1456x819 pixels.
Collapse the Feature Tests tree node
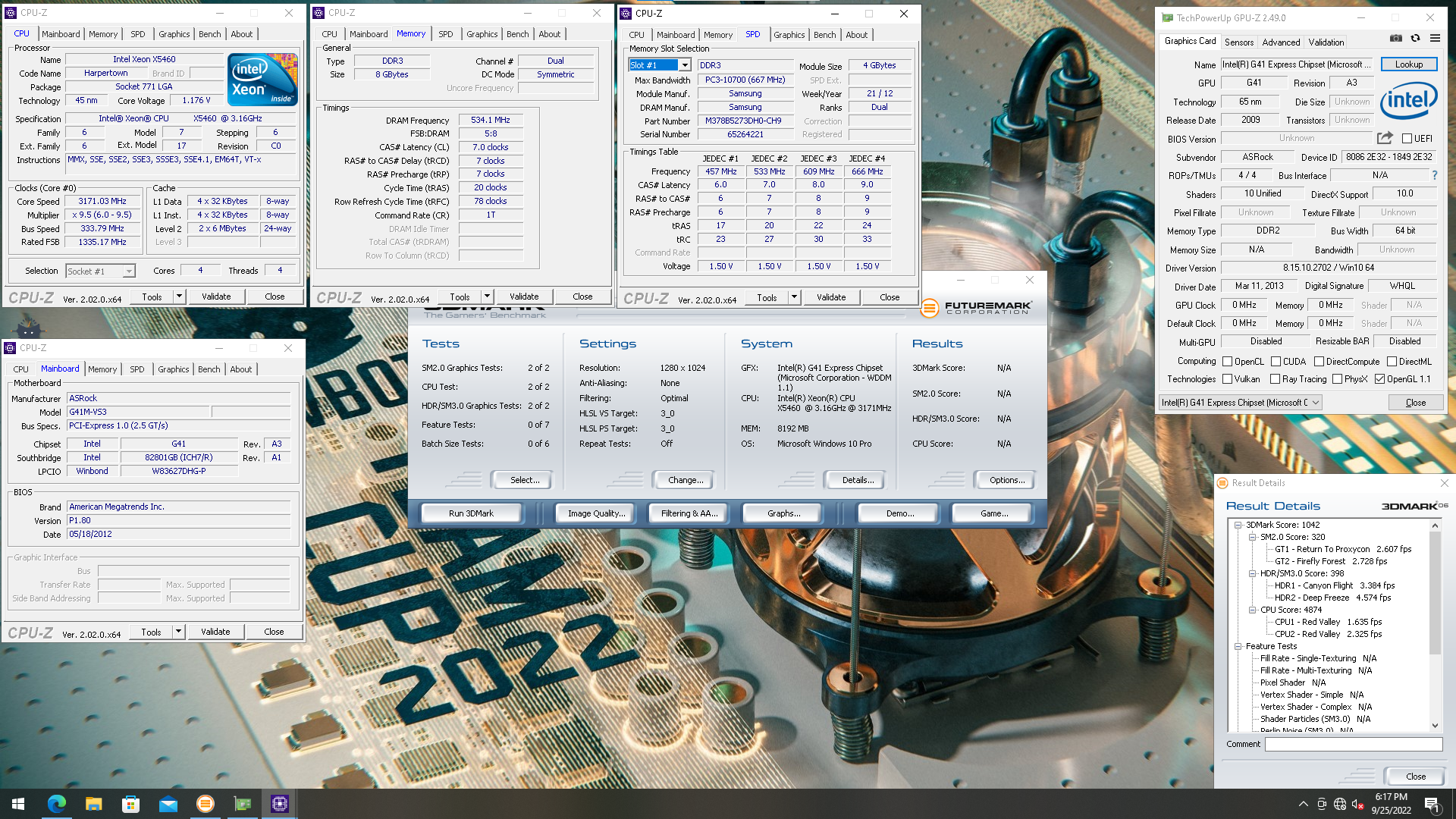pyautogui.click(x=1238, y=646)
